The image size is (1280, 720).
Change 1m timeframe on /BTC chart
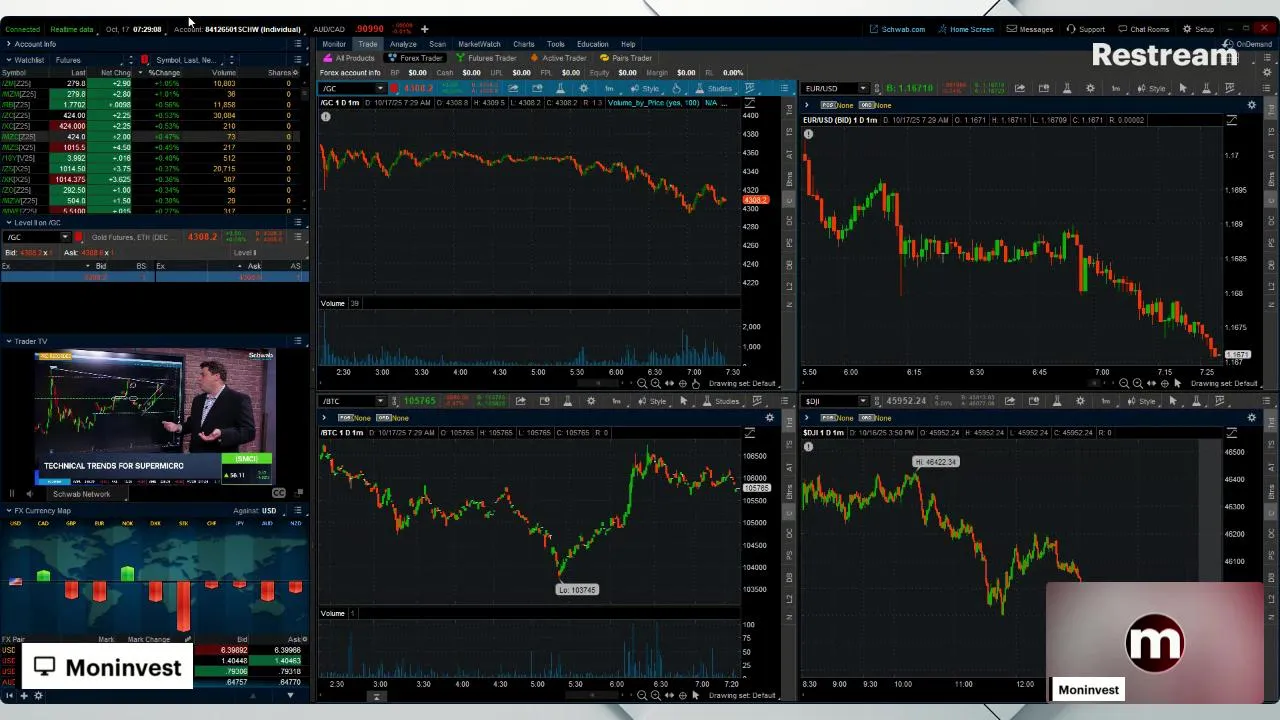click(x=617, y=401)
